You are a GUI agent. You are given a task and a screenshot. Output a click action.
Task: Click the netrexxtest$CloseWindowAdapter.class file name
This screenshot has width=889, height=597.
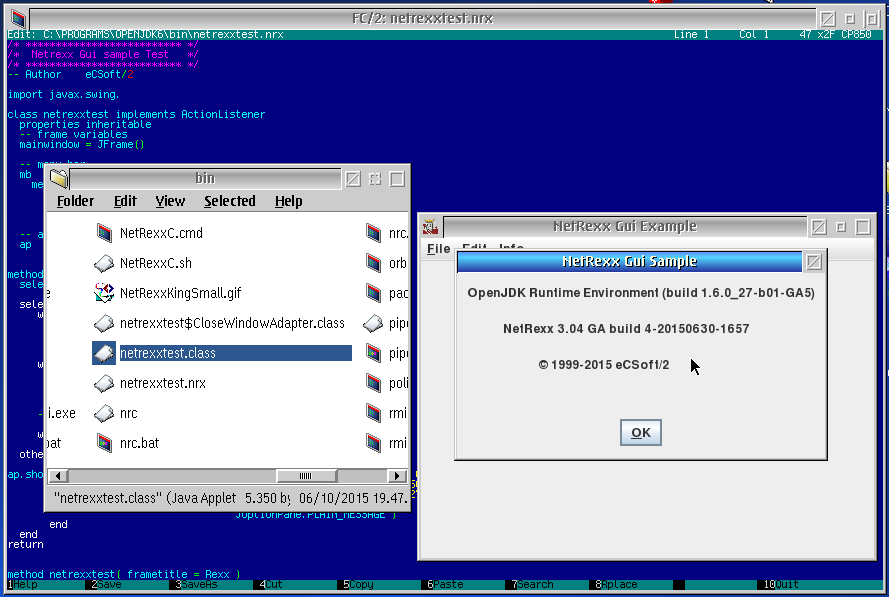[x=232, y=323]
